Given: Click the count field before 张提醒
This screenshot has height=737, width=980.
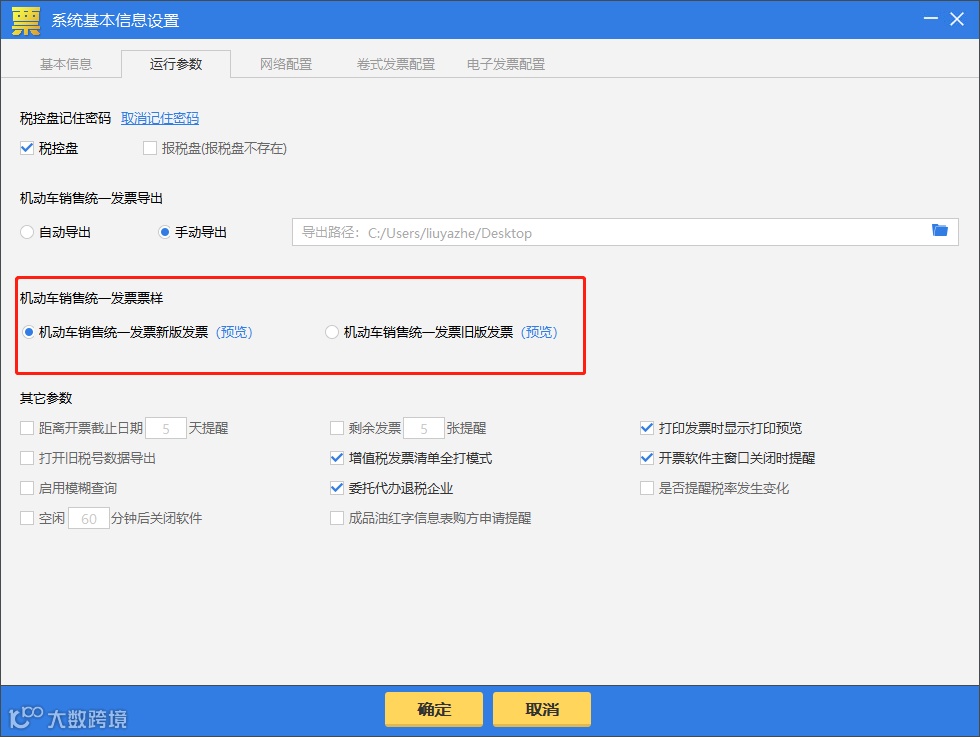Looking at the screenshot, I should point(424,428).
